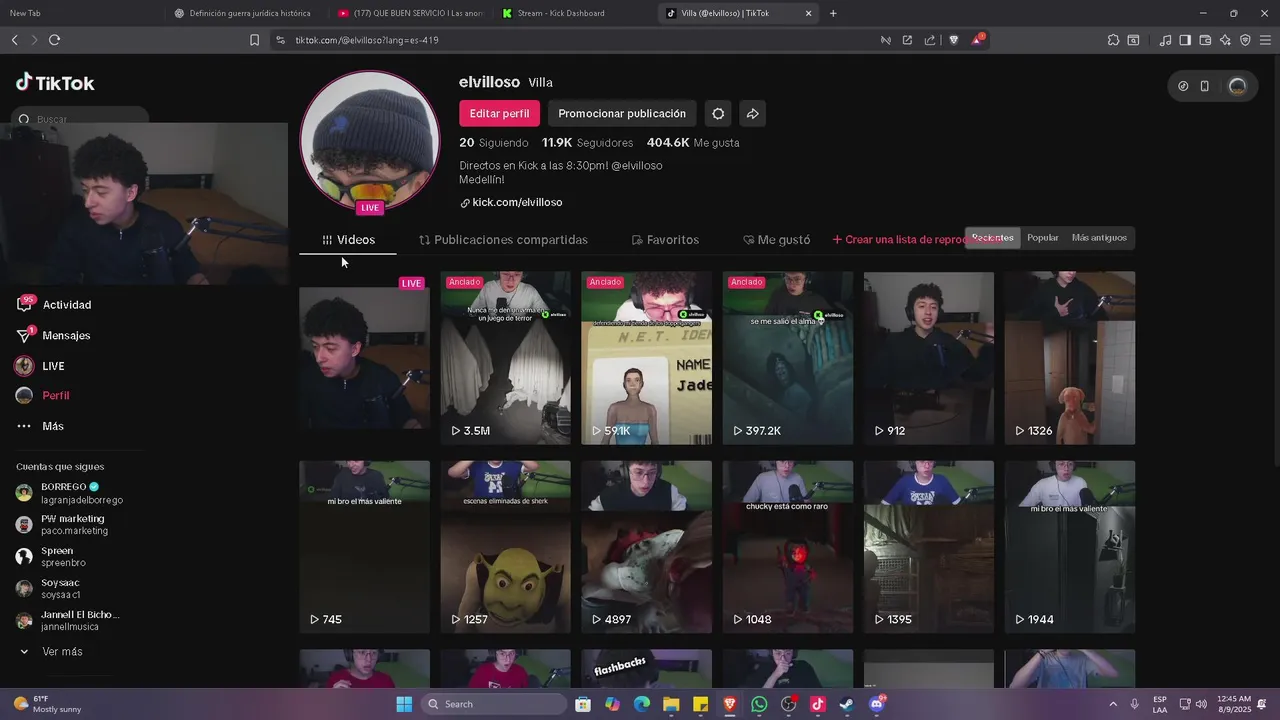Switch to the Definición guerra jurídica browser tab
Image resolution: width=1280 pixels, height=720 pixels.
(248, 13)
